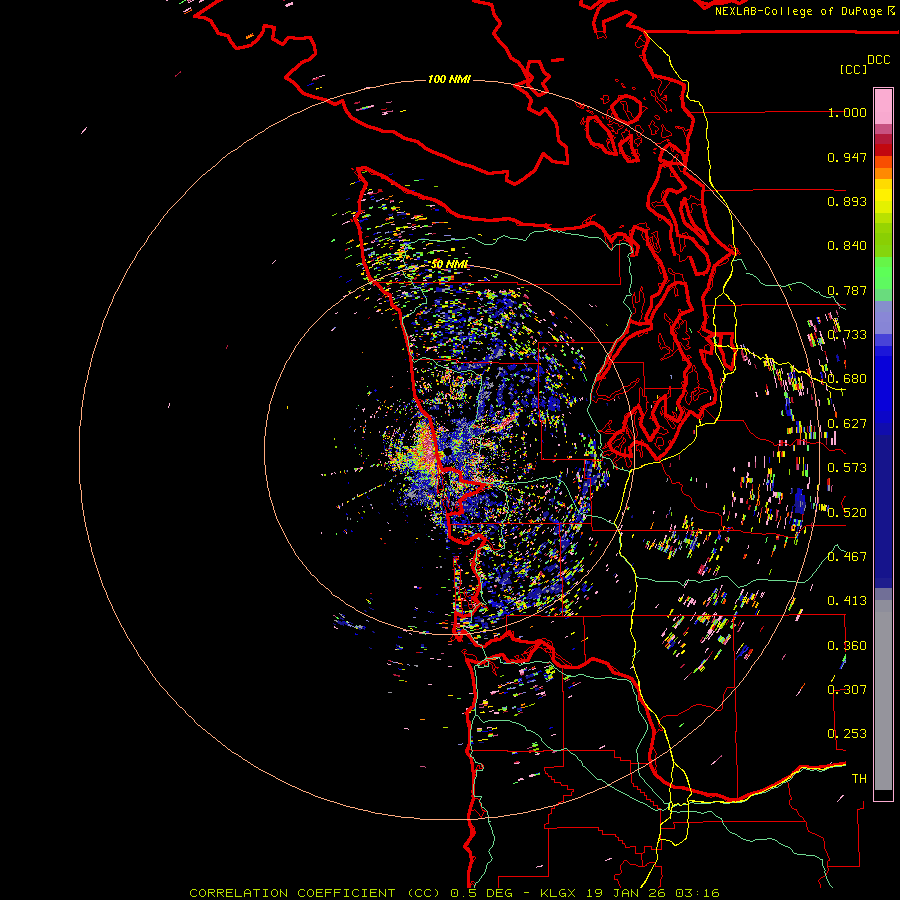The width and height of the screenshot is (900, 900).
Task: Select the 0.947 legend value
Action: pyautogui.click(x=847, y=157)
